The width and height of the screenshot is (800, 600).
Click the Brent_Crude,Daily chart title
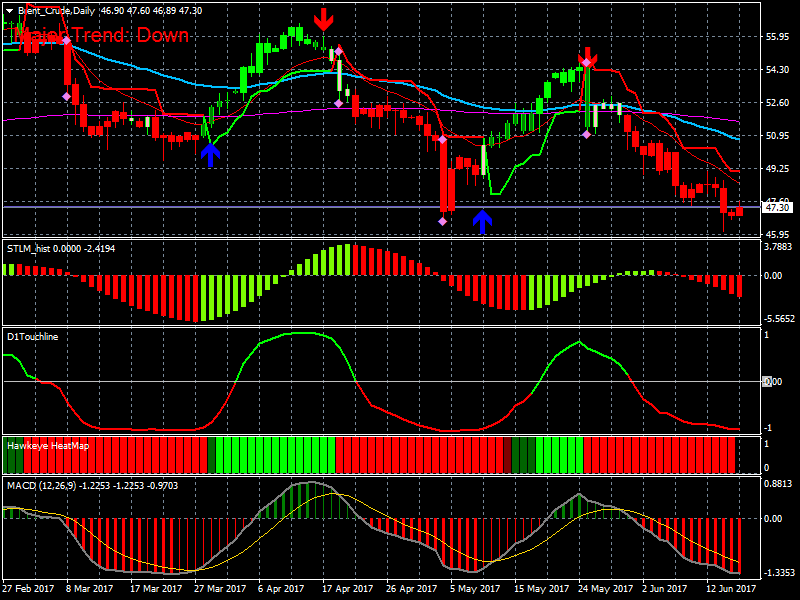[55, 11]
